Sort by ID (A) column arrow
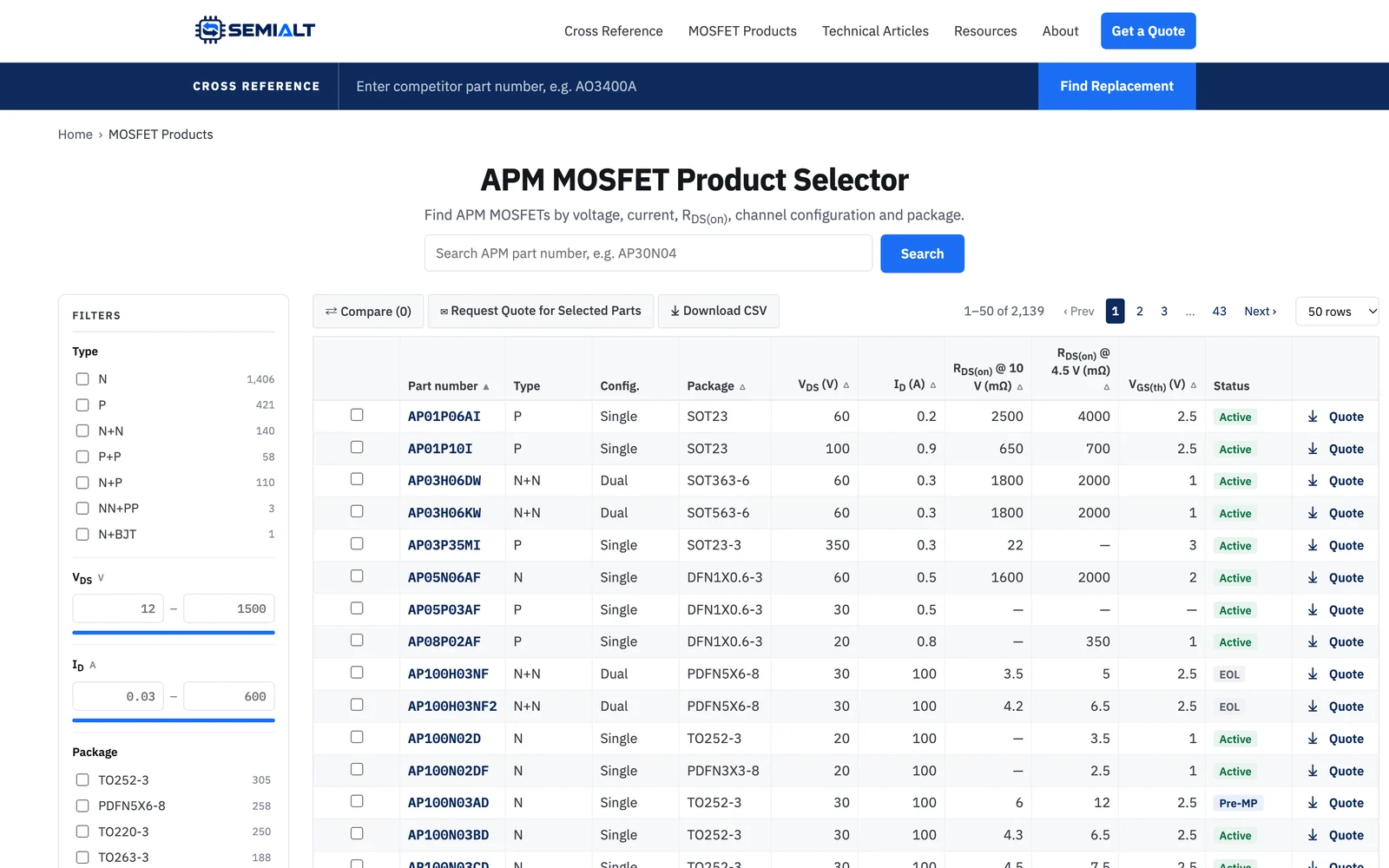The height and width of the screenshot is (868, 1389). [933, 385]
